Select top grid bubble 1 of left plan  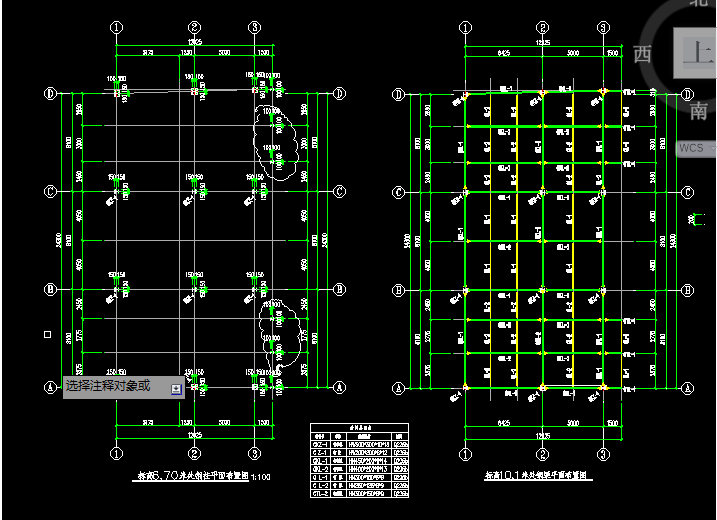[x=117, y=27]
